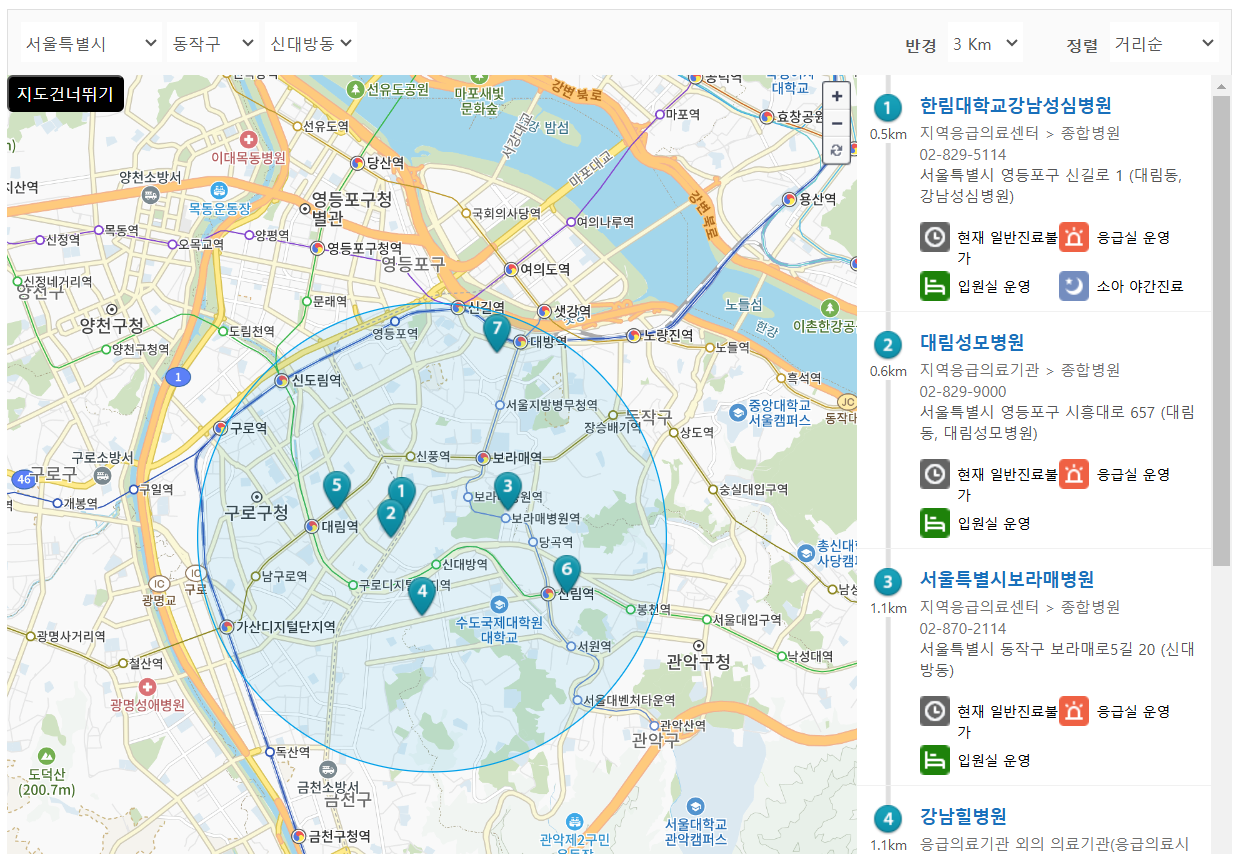Screen dimensions: 1249x854
Task: Click bed icon under 대림성모병원
Action: click(x=935, y=523)
